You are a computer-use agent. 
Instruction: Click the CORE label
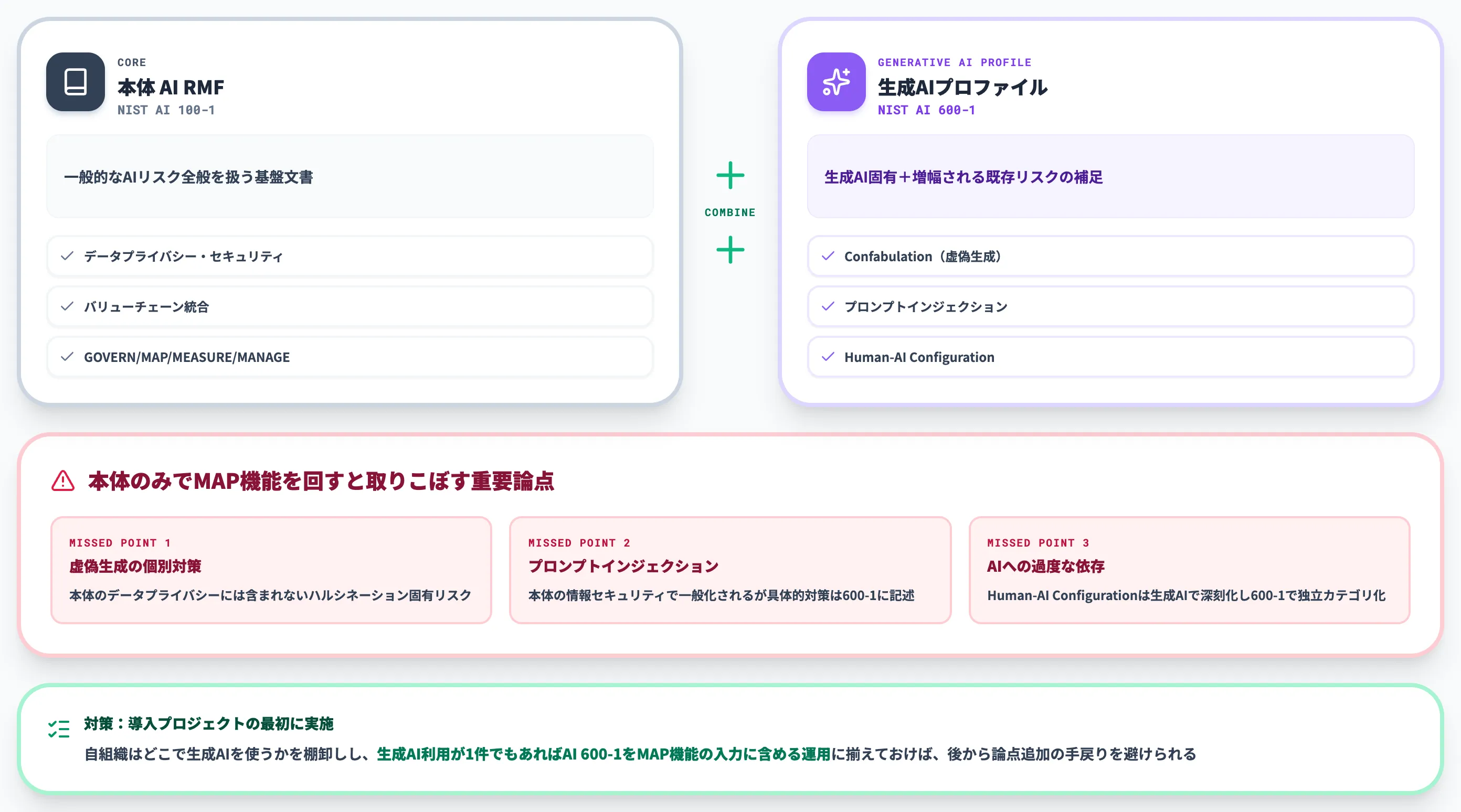[x=132, y=62]
